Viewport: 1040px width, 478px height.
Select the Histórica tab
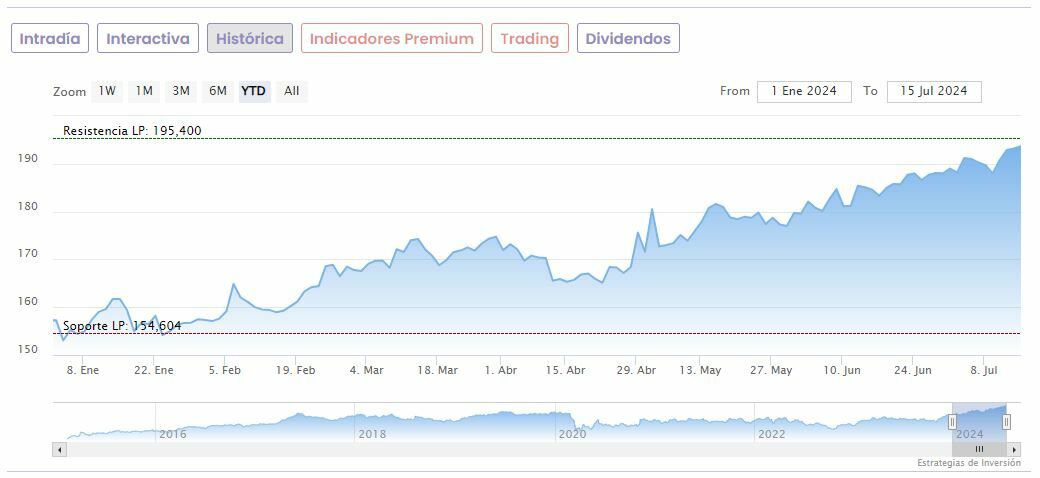pyautogui.click(x=250, y=39)
